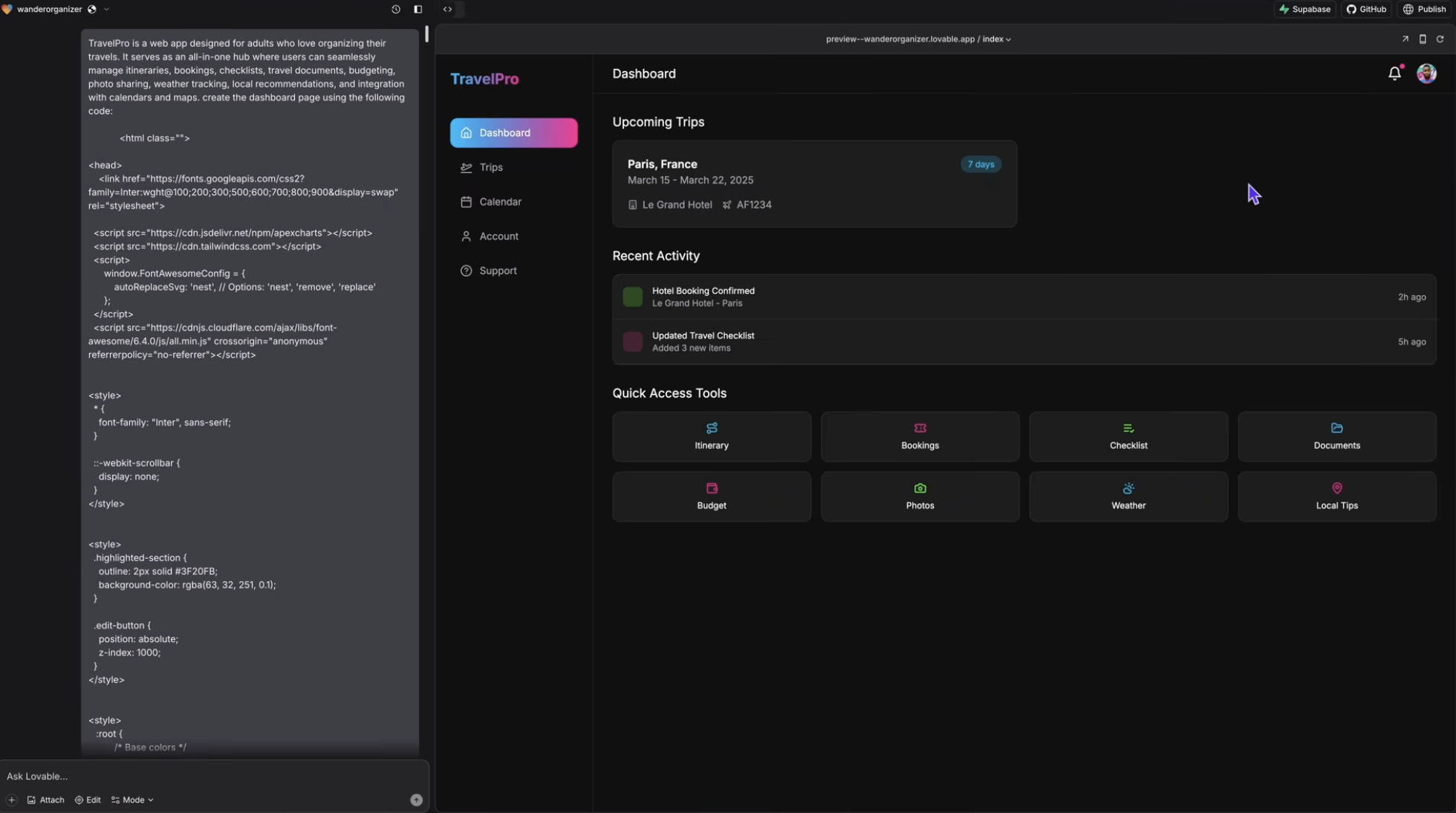Open the Budget quick access tool
The width and height of the screenshot is (1456, 813).
tap(711, 496)
